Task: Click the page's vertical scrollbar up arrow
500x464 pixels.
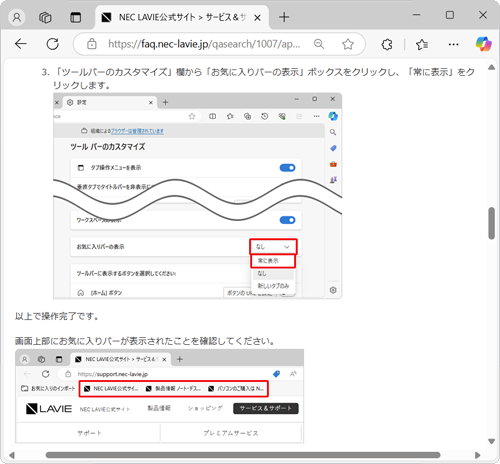Action: (x=491, y=67)
